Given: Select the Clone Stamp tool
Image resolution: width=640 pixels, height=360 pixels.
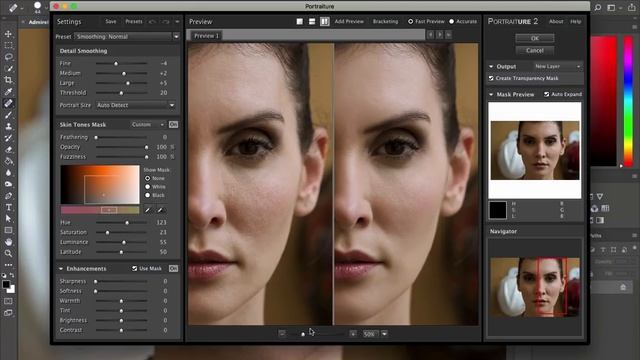Looking at the screenshot, I should (x=8, y=127).
